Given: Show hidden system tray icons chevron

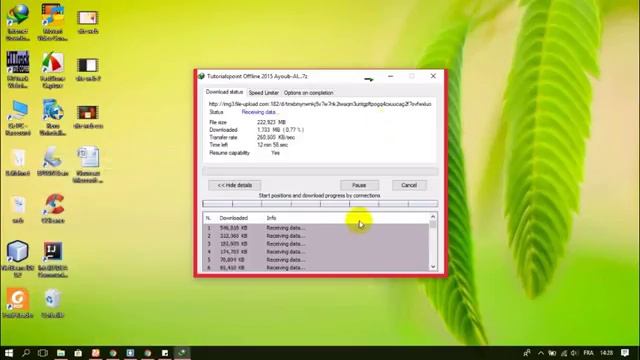Looking at the screenshot, I should coord(541,353).
